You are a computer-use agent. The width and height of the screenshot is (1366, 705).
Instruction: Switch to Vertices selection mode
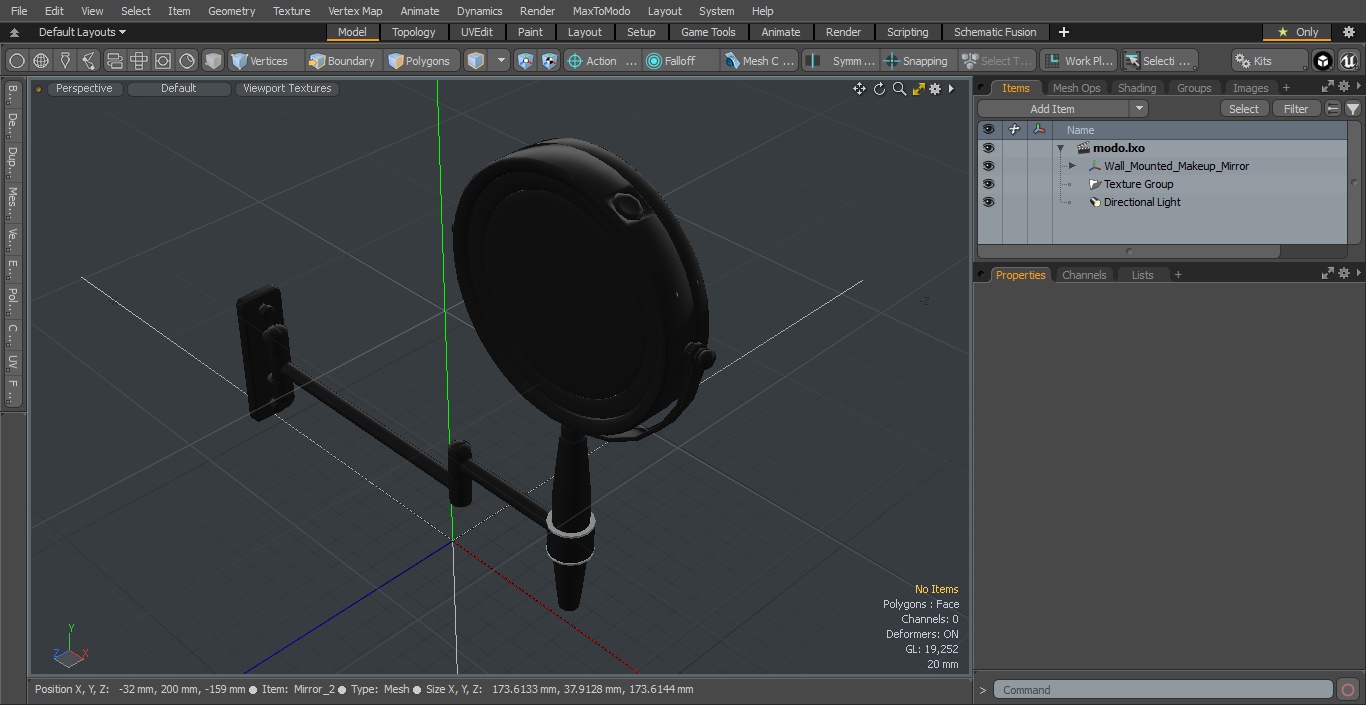260,61
